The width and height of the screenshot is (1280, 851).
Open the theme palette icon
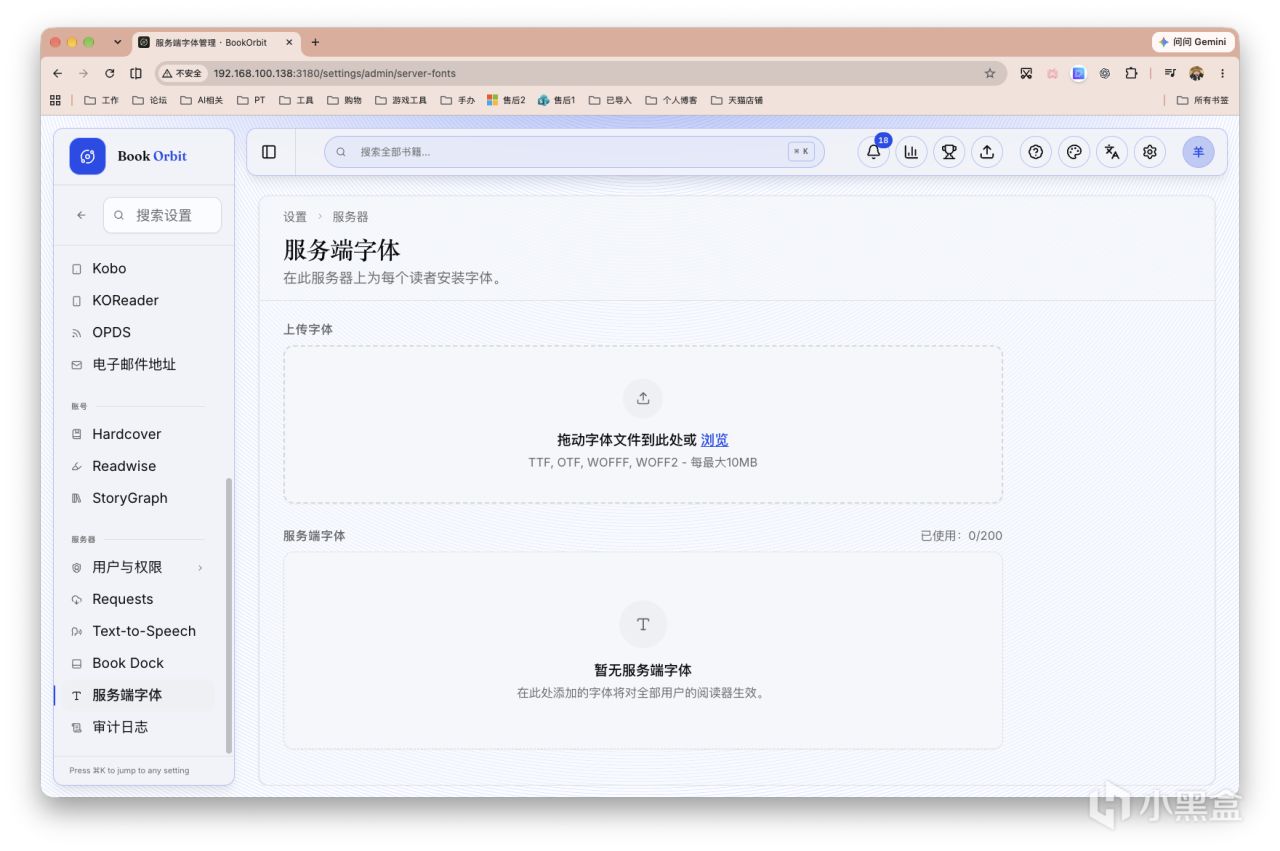1074,152
